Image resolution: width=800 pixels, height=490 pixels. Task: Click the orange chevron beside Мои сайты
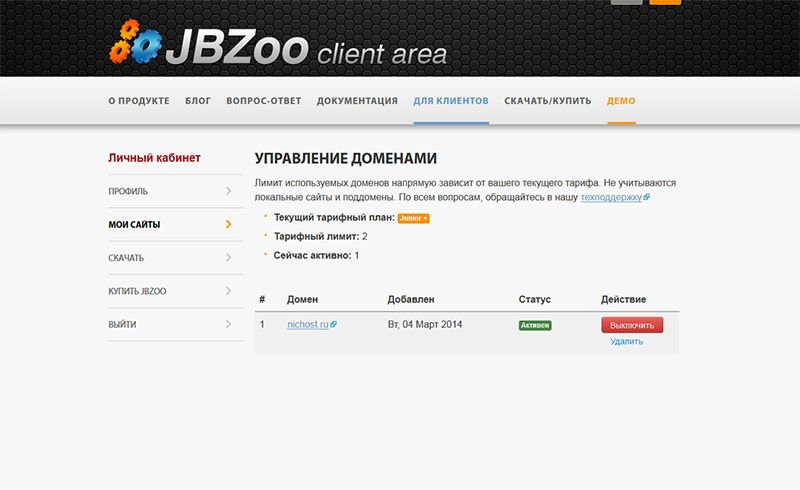(228, 224)
